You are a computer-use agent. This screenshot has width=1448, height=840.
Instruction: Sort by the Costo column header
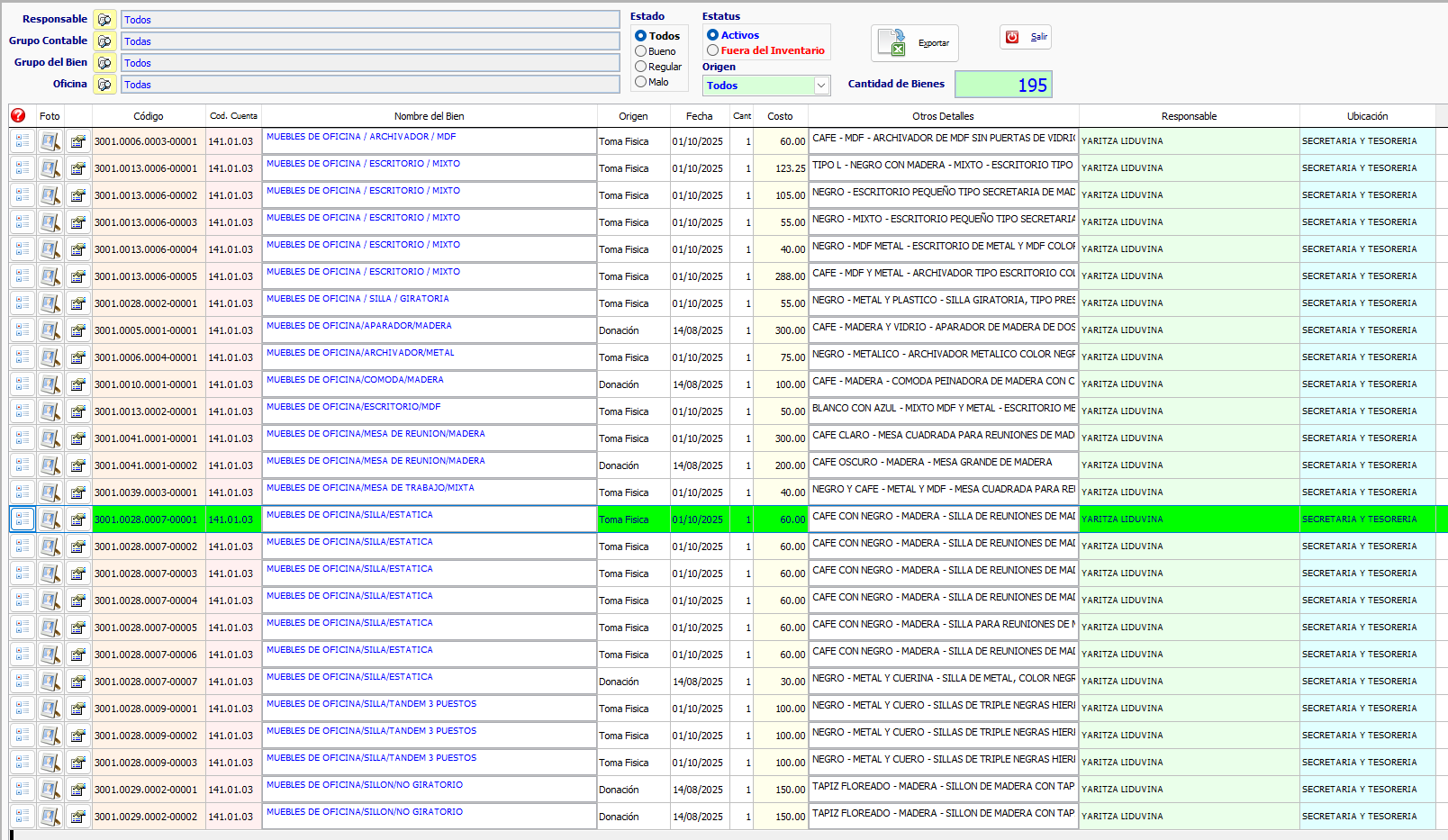(780, 116)
